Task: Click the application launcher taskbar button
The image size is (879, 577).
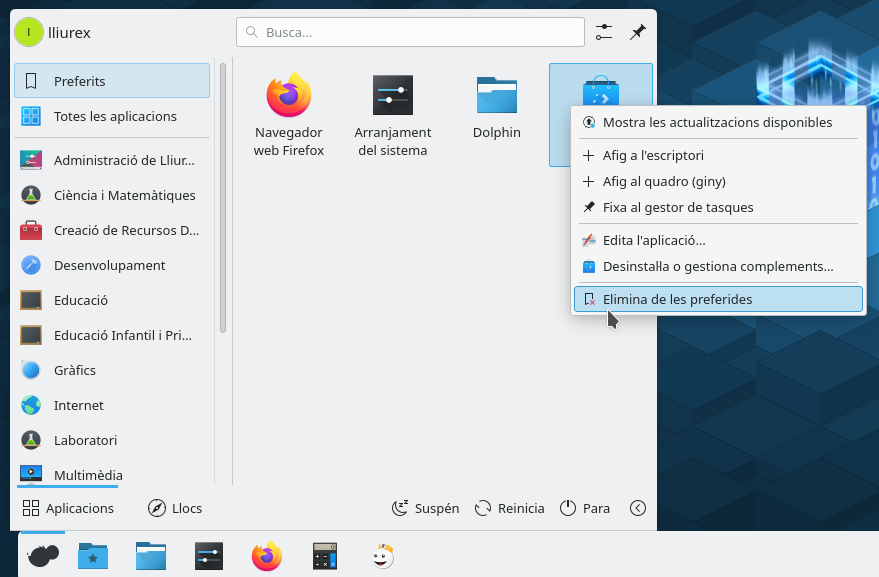Action: click(42, 556)
